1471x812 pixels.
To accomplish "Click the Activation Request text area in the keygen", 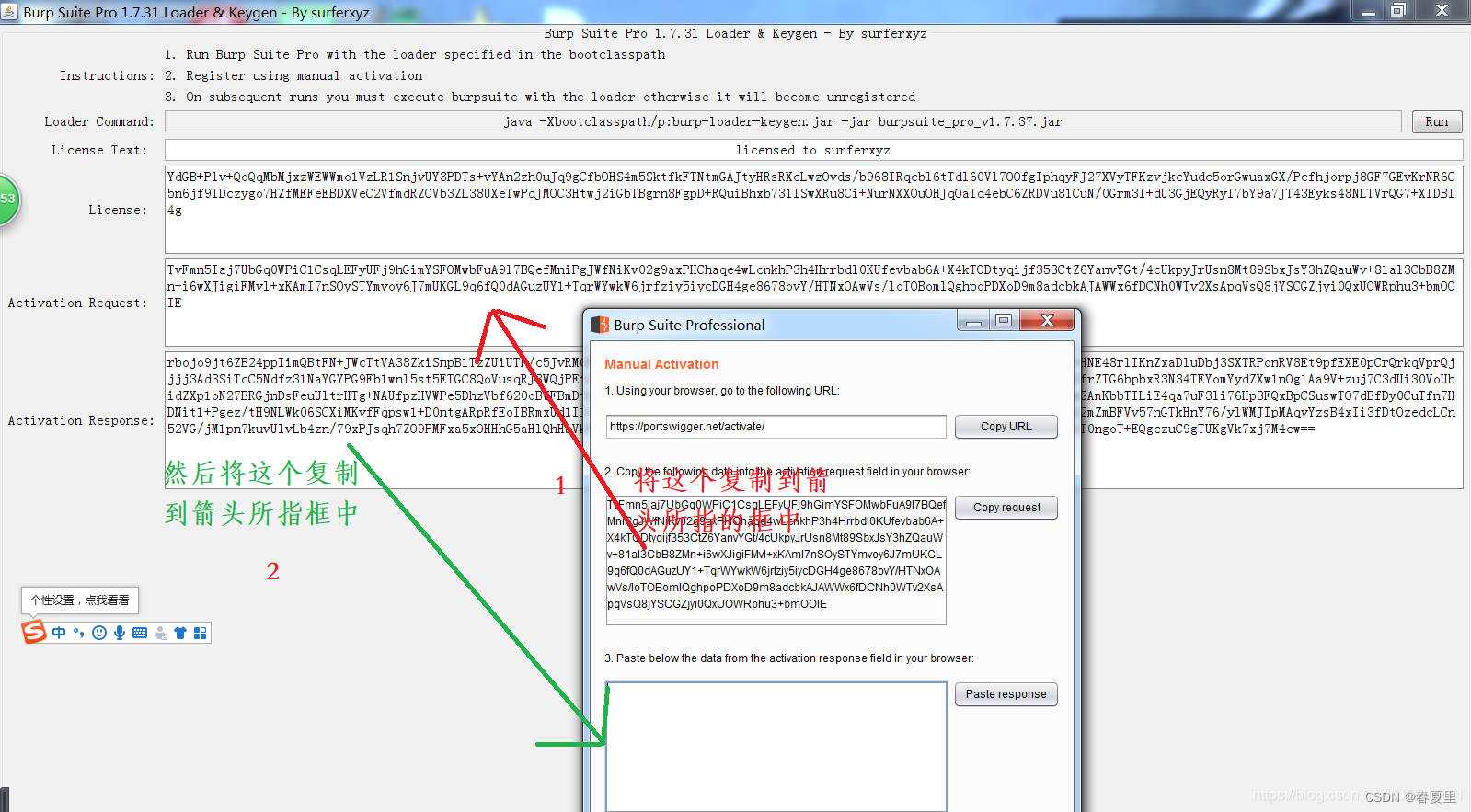I will [x=813, y=303].
